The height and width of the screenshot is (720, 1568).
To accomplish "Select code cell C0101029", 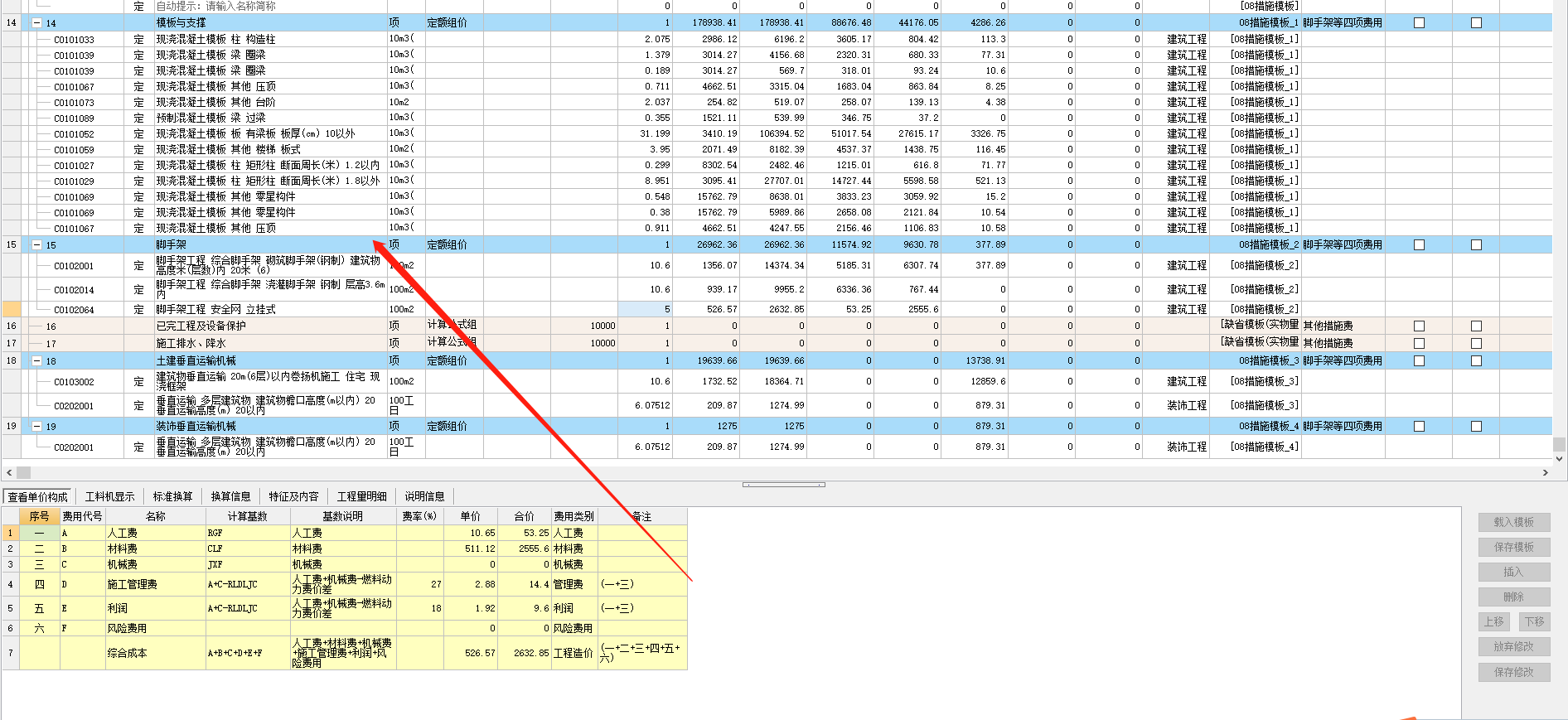I will point(75,181).
